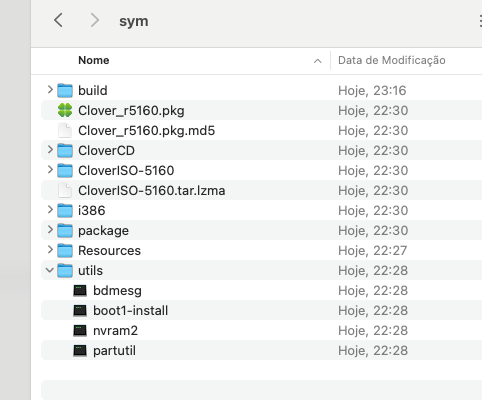Sort by Data de Modificação column

[392, 60]
